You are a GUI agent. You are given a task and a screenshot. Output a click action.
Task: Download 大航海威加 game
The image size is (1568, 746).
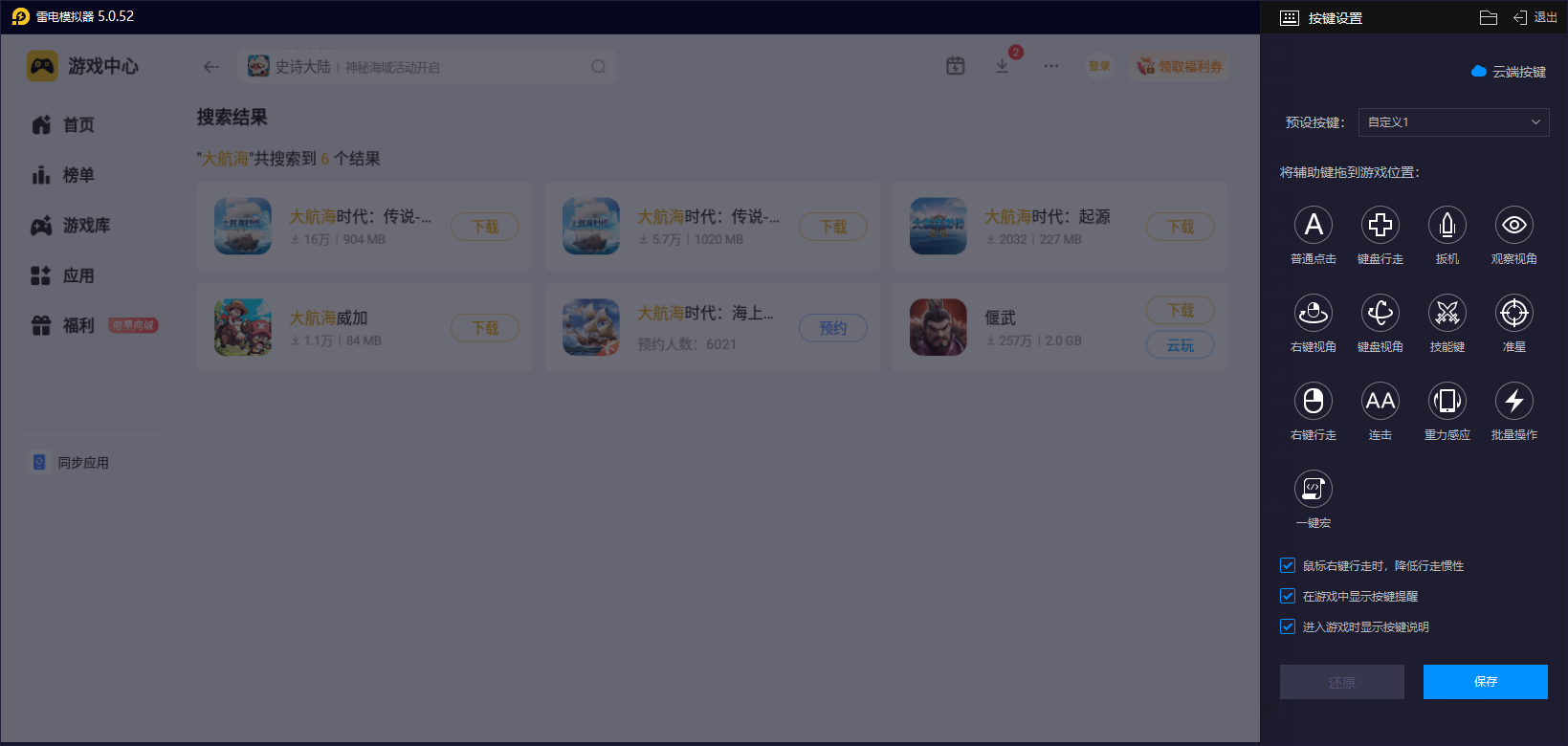coord(485,328)
